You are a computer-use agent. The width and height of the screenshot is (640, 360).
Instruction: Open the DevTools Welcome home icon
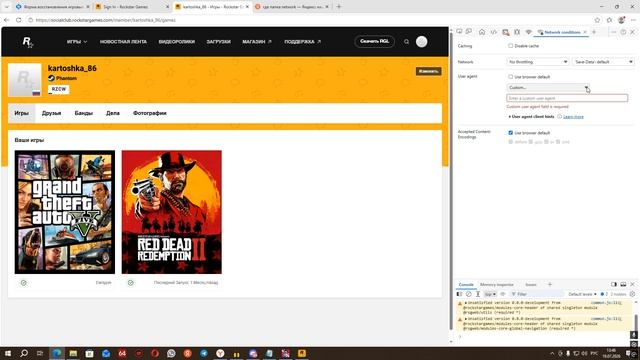point(482,32)
